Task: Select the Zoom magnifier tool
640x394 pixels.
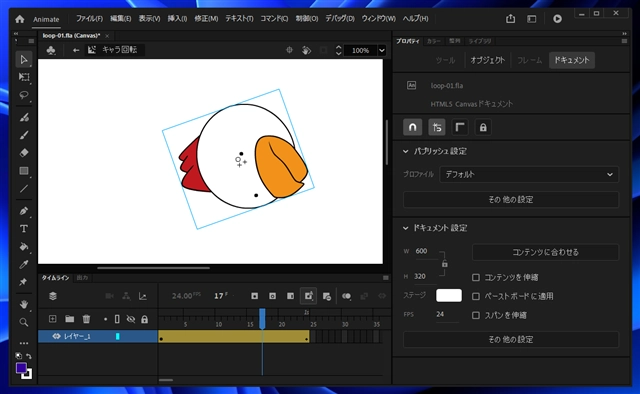Action: point(24,323)
